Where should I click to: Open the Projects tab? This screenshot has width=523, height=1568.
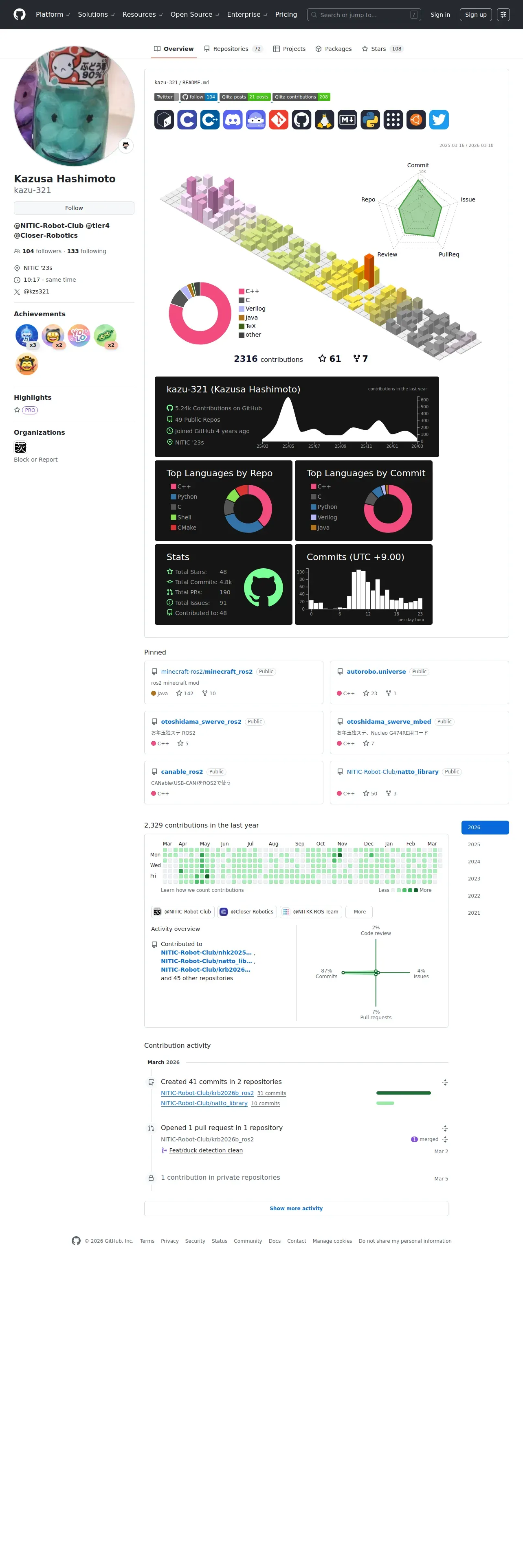click(289, 49)
